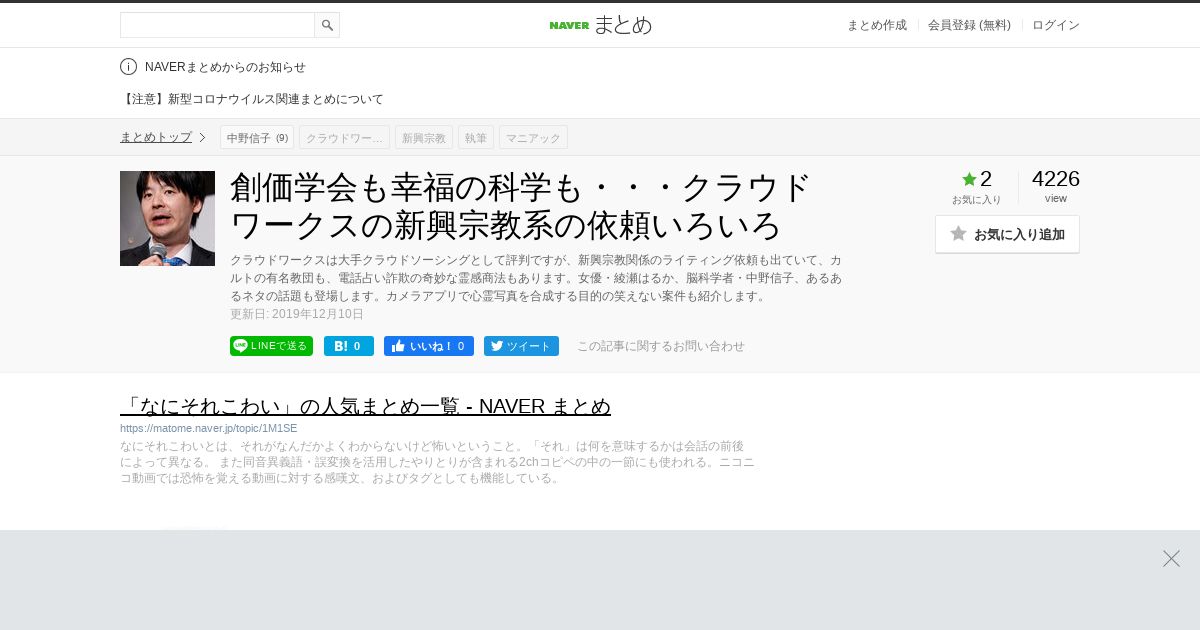Share via LINEで送る button
The width and height of the screenshot is (1200, 630).
[x=271, y=346]
